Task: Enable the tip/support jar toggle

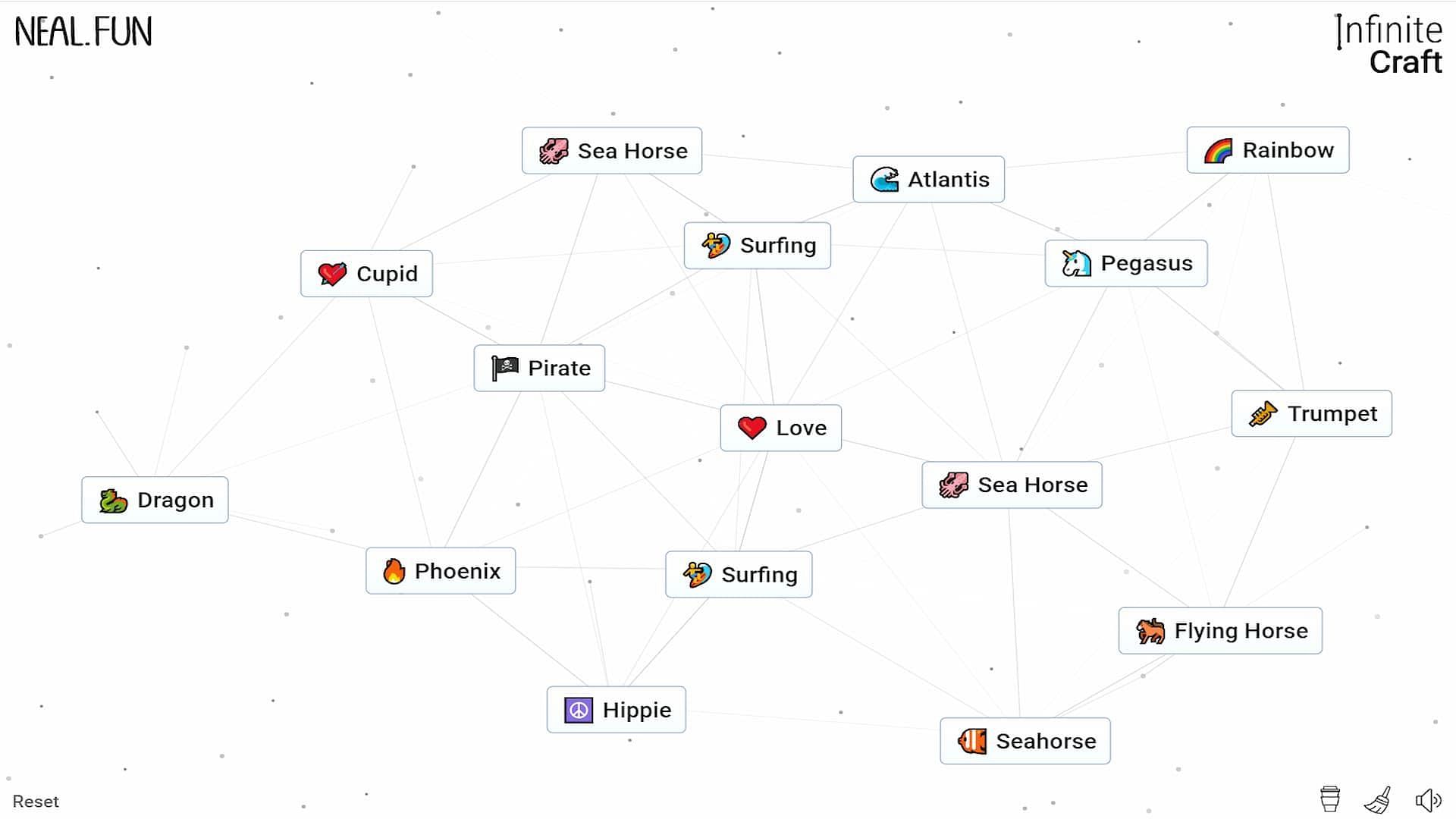Action: pyautogui.click(x=1330, y=800)
